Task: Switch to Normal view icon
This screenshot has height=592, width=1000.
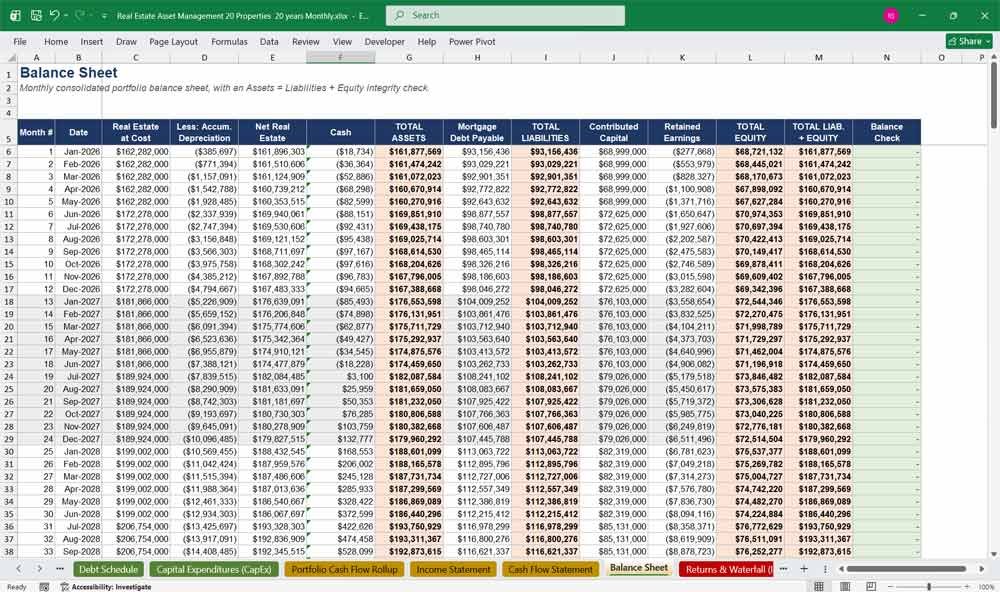Action: click(x=819, y=586)
